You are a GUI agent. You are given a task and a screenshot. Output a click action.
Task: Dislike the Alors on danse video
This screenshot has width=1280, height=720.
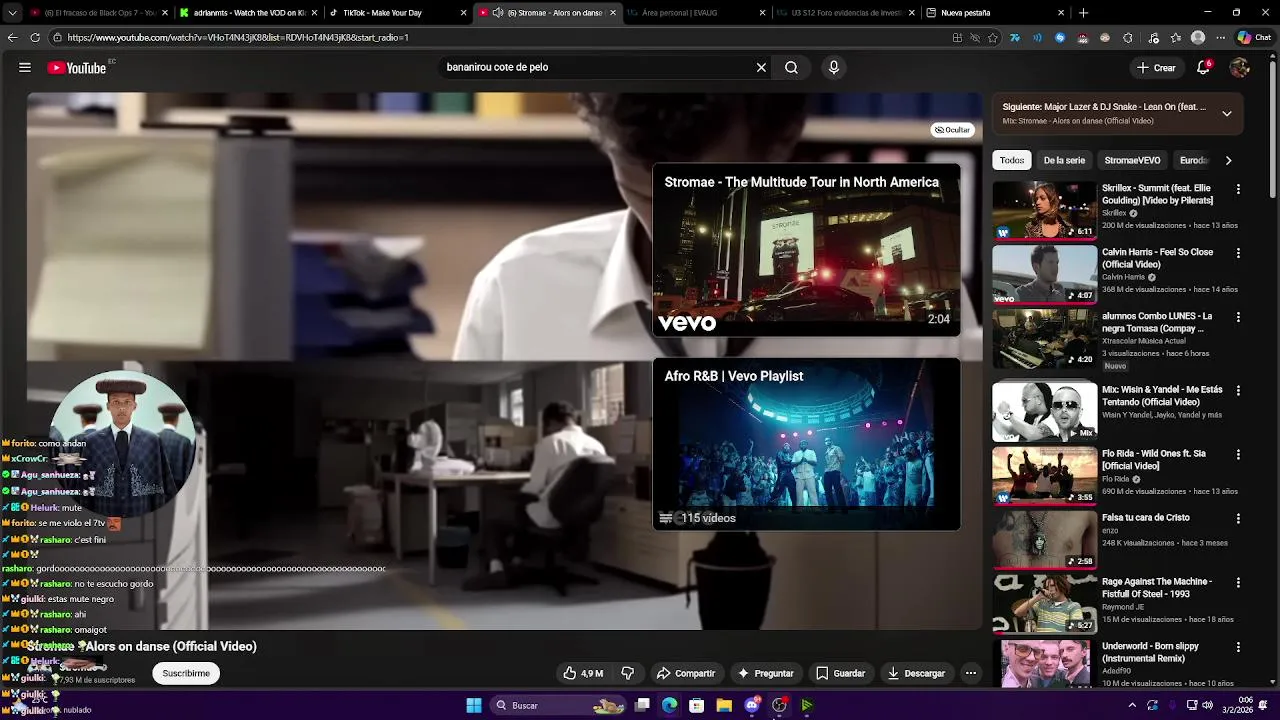tap(628, 673)
